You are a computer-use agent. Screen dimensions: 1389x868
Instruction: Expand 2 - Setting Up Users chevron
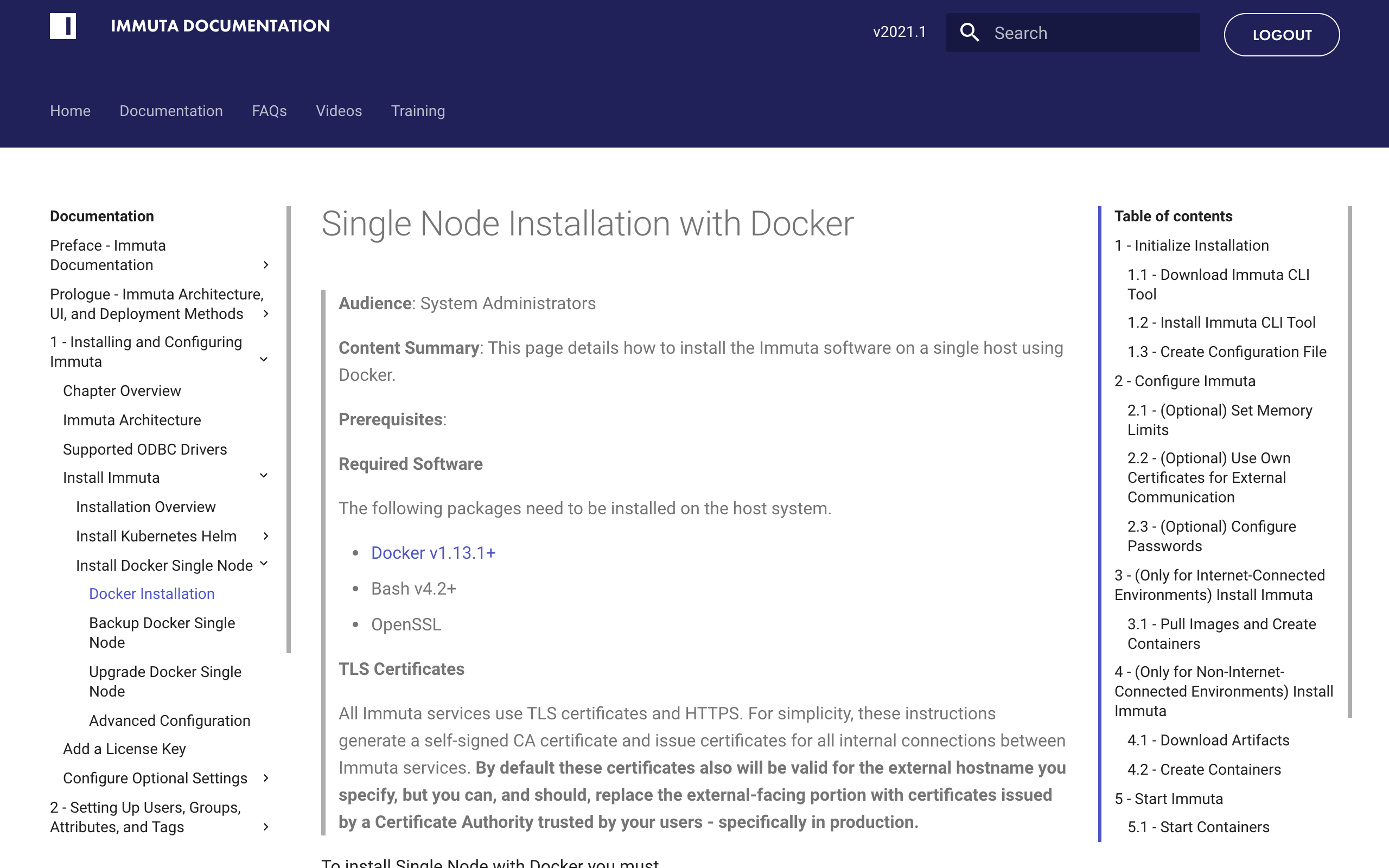point(266,827)
